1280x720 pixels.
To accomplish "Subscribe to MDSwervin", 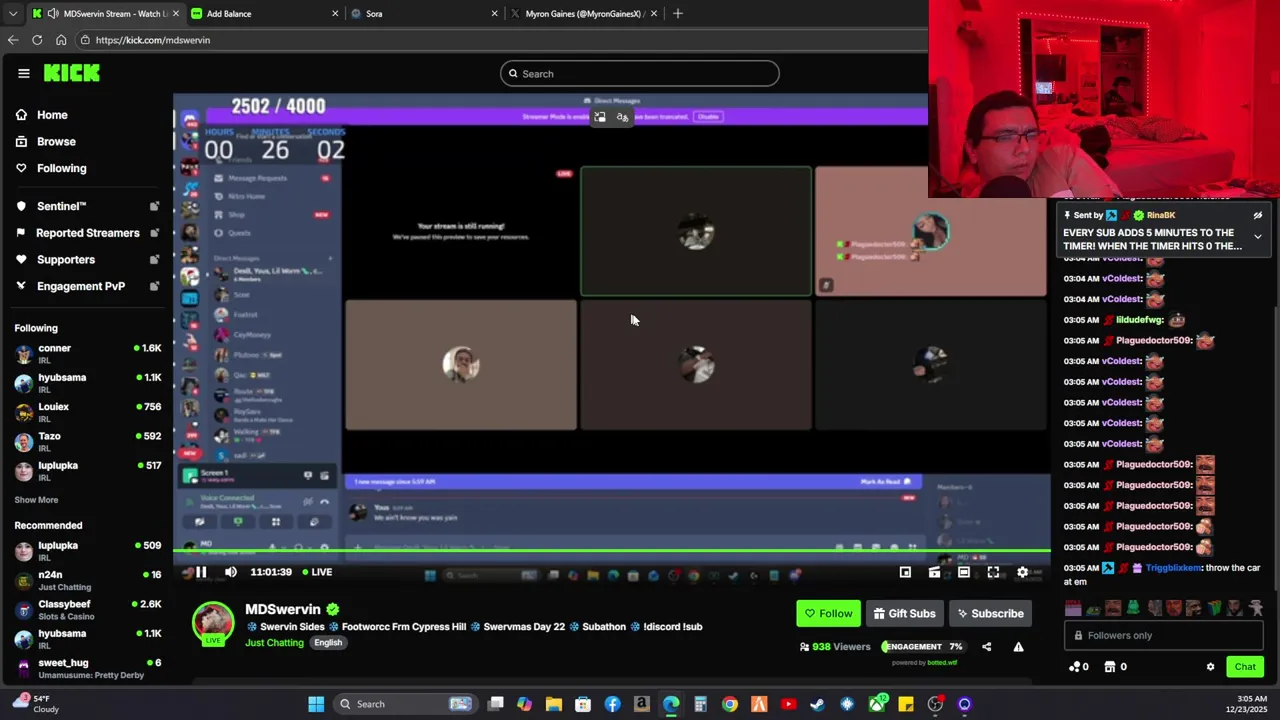I will [990, 613].
